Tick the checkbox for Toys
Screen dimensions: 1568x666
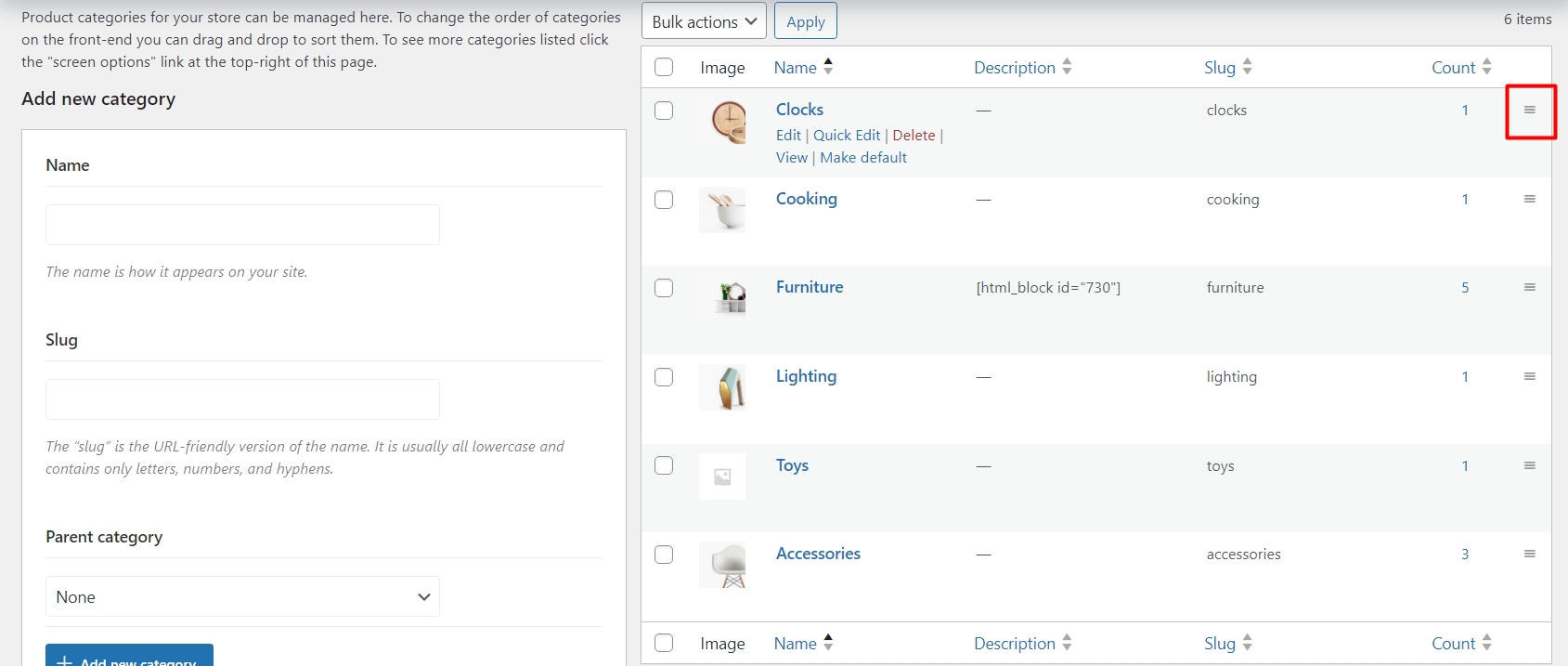(x=664, y=465)
